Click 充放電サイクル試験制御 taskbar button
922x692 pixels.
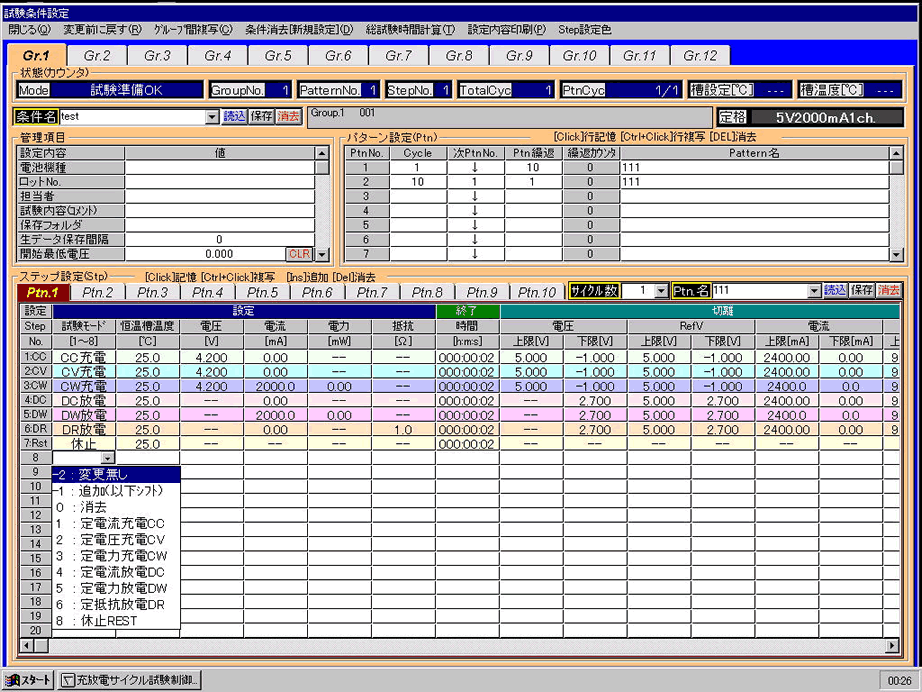(x=130, y=680)
